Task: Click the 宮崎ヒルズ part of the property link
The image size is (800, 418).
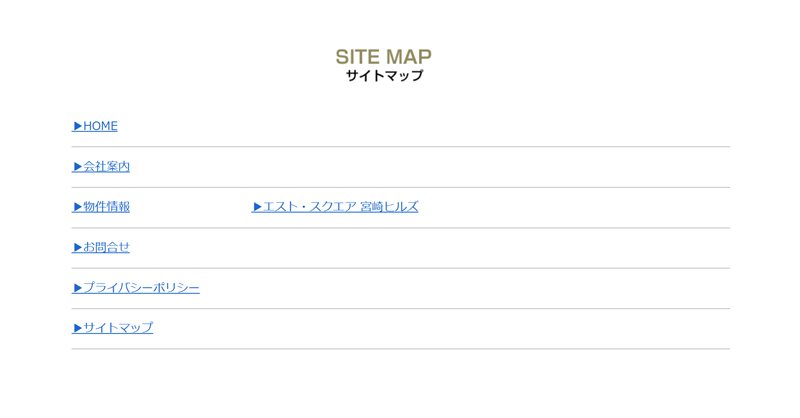Action: click(389, 207)
